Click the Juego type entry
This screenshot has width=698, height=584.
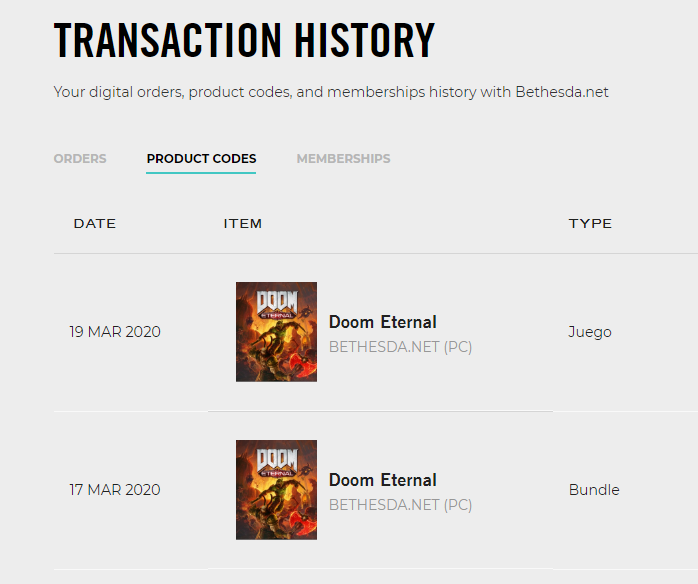tap(590, 332)
